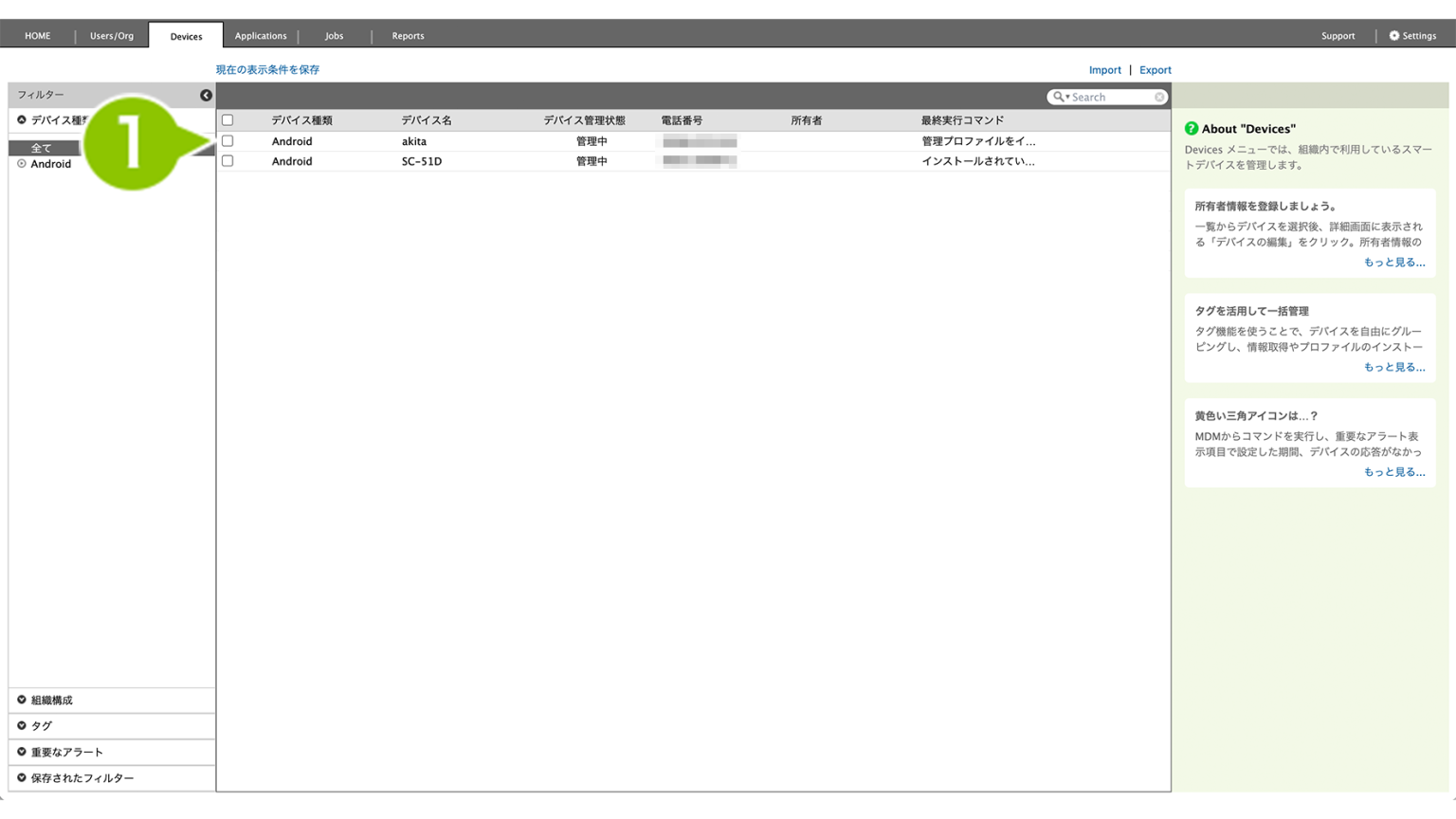
Task: Collapse the filter panel with arrow icon
Action: tap(206, 96)
